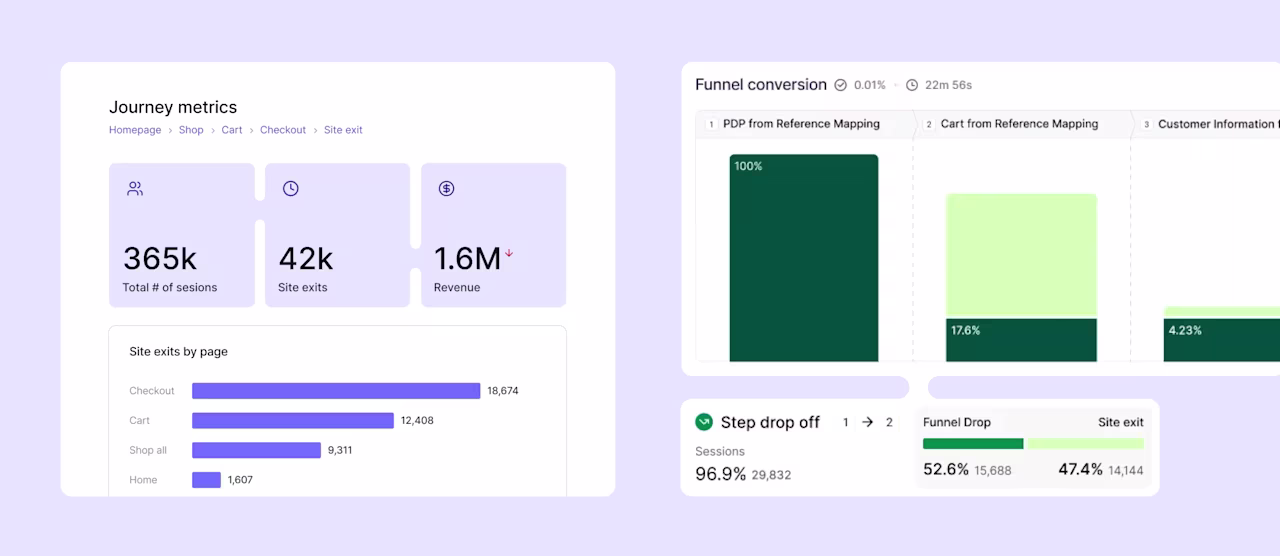Click the dark green Funnel Drop progress bar

(973, 443)
